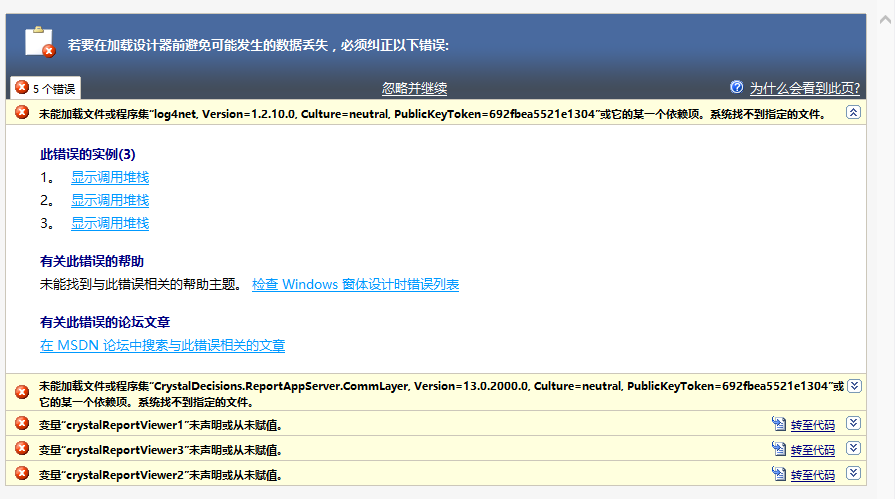The height and width of the screenshot is (499, 895).
Task: Select the 5 个错误 tab
Action: (46, 88)
